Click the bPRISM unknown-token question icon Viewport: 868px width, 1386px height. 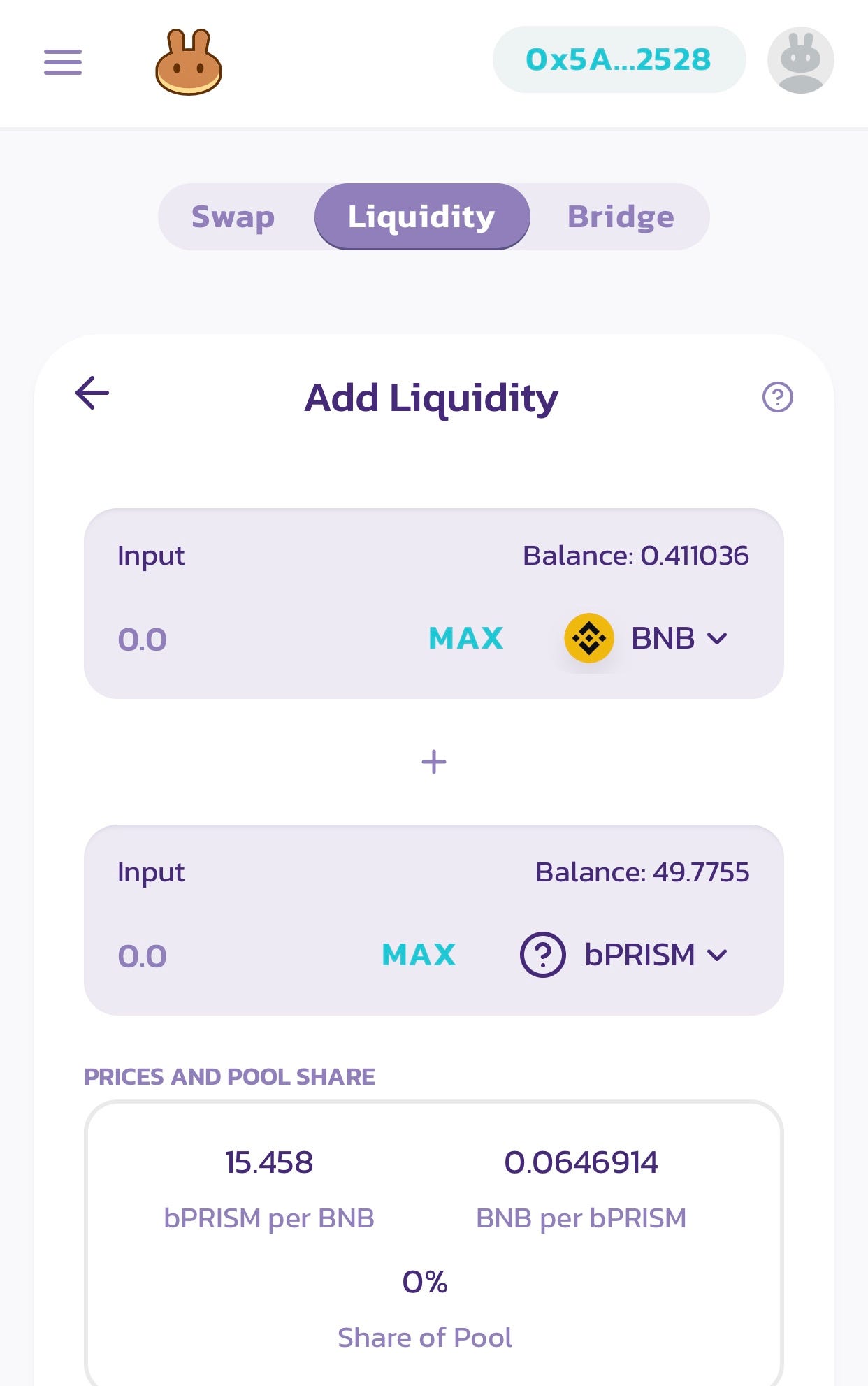[x=542, y=955]
